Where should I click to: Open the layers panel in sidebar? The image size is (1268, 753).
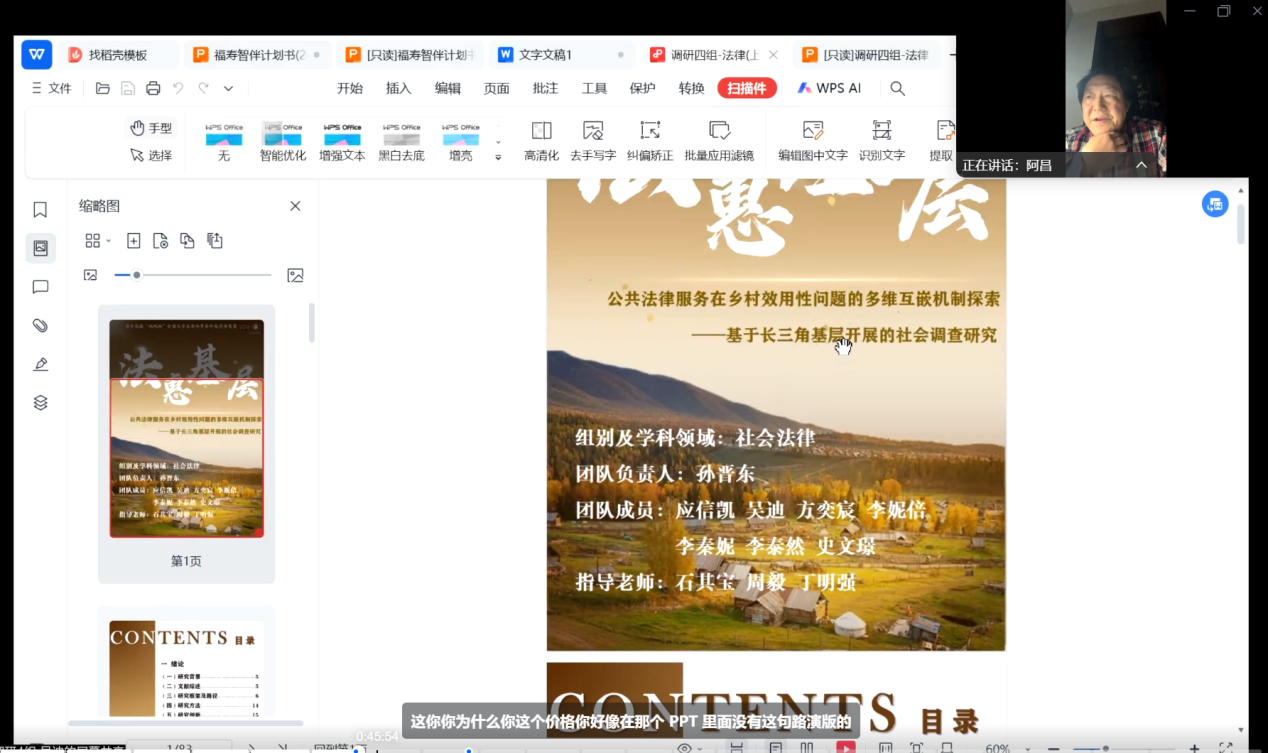tap(40, 403)
